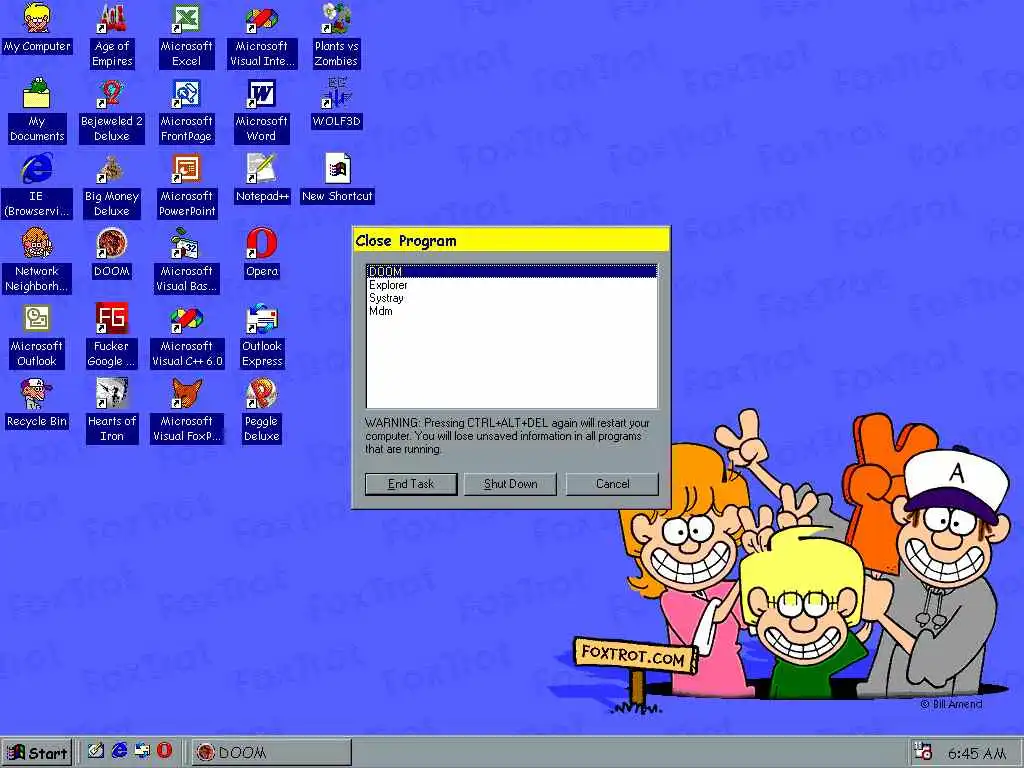Select the My Documents folder icon
The image size is (1024, 768).
point(37,110)
